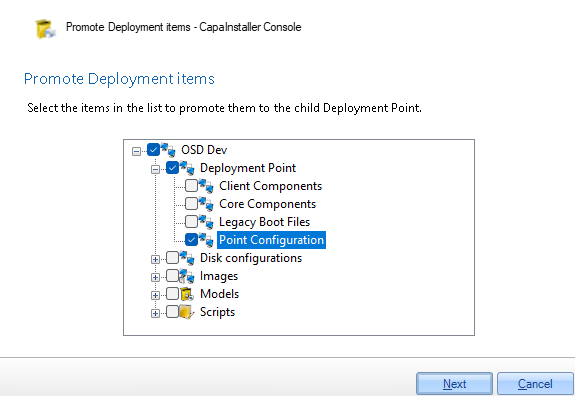
Task: Click the Disk configurations node icon
Action: [187, 258]
